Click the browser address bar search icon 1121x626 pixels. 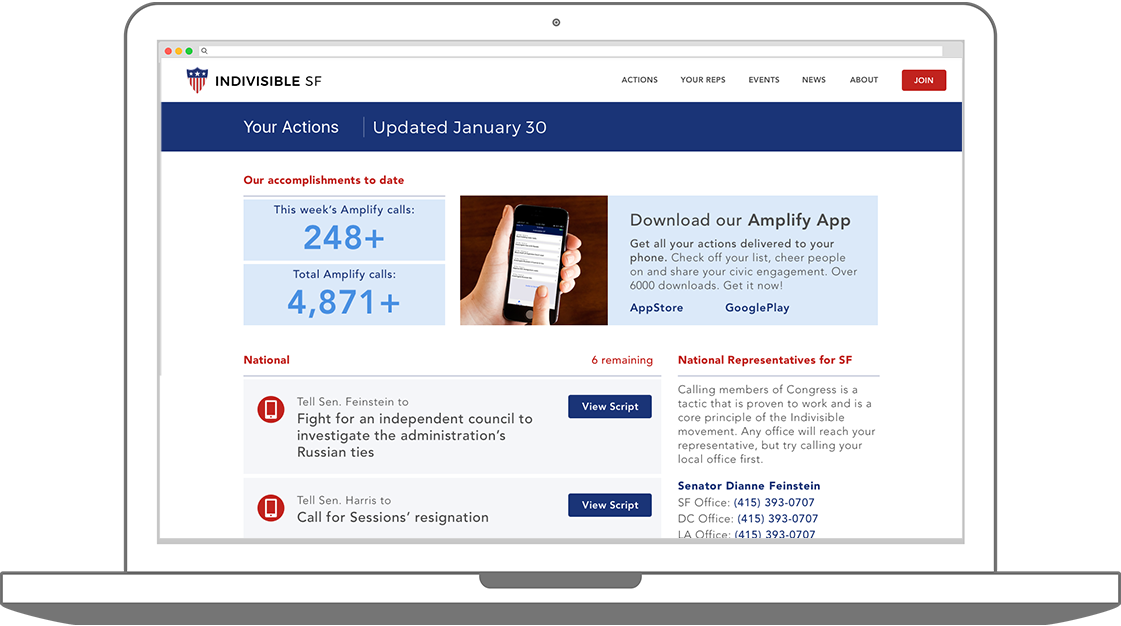pyautogui.click(x=204, y=51)
